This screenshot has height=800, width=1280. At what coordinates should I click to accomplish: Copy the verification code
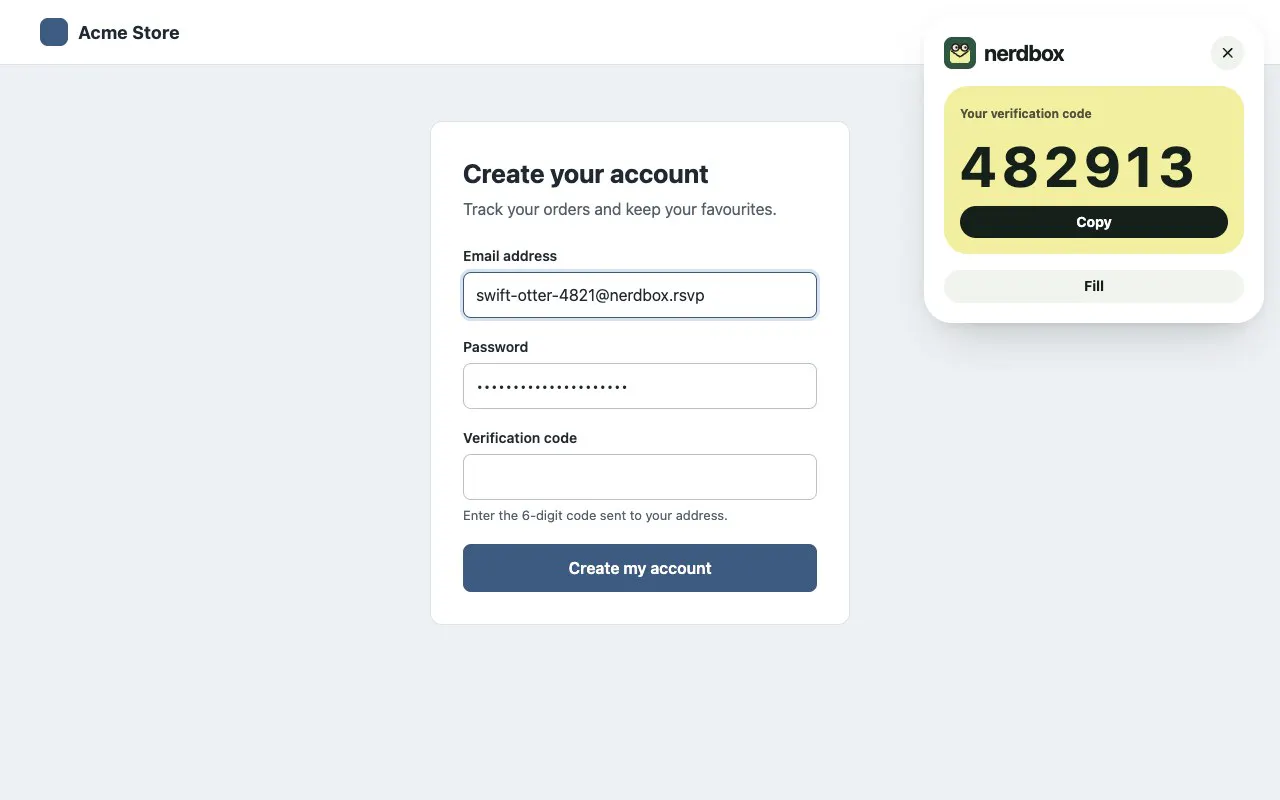pyautogui.click(x=1094, y=222)
